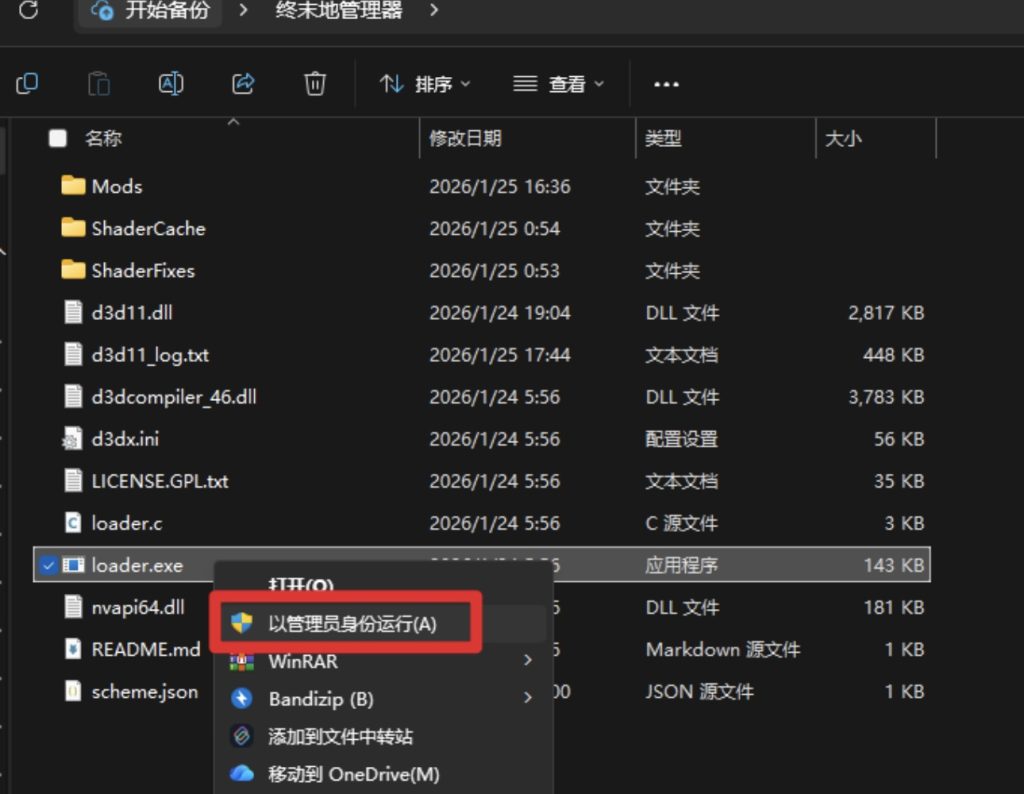Image resolution: width=1024 pixels, height=794 pixels.
Task: Click the copy icon in toolbar
Action: pos(27,84)
